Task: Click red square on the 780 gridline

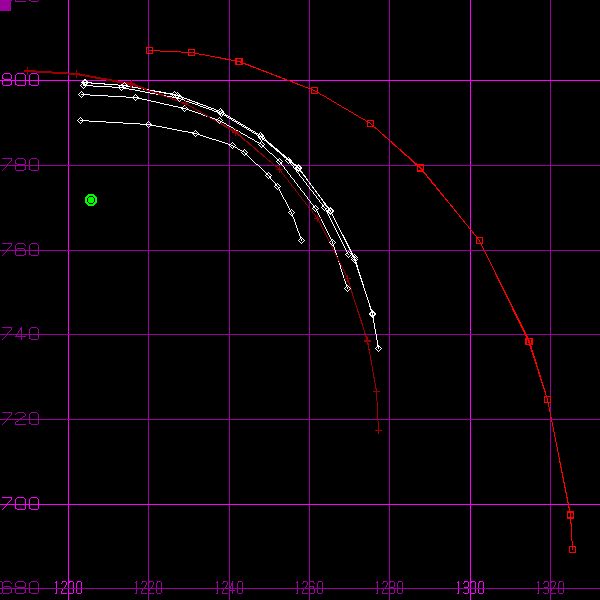Action: click(x=420, y=167)
